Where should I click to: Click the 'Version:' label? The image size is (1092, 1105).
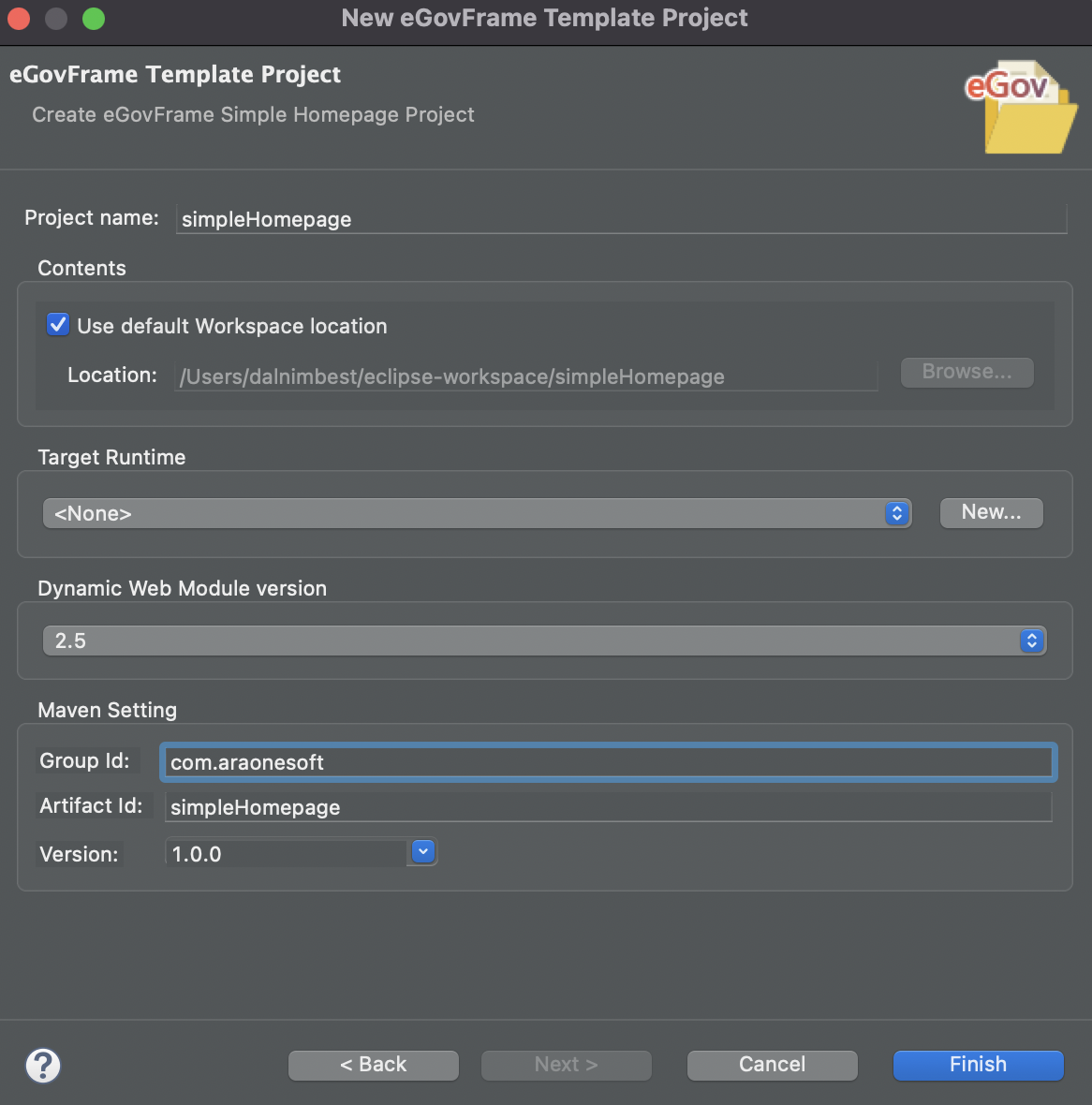79,854
